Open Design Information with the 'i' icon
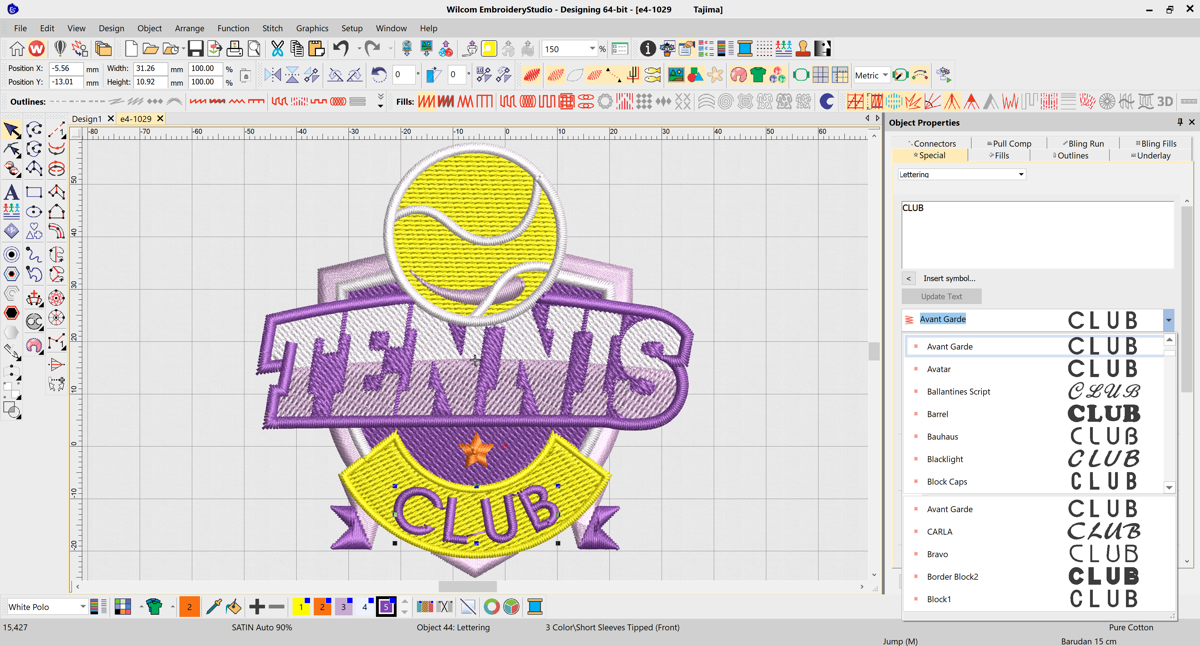The width and height of the screenshot is (1200, 646). (x=647, y=49)
